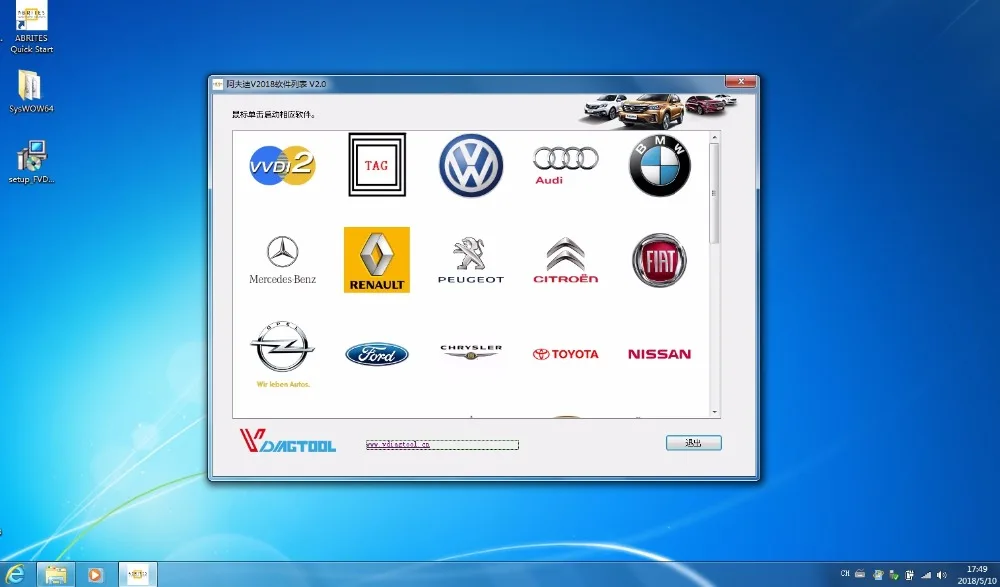Launch the VVDI2 software icon
Screen dimensions: 1000x587
[x=283, y=165]
